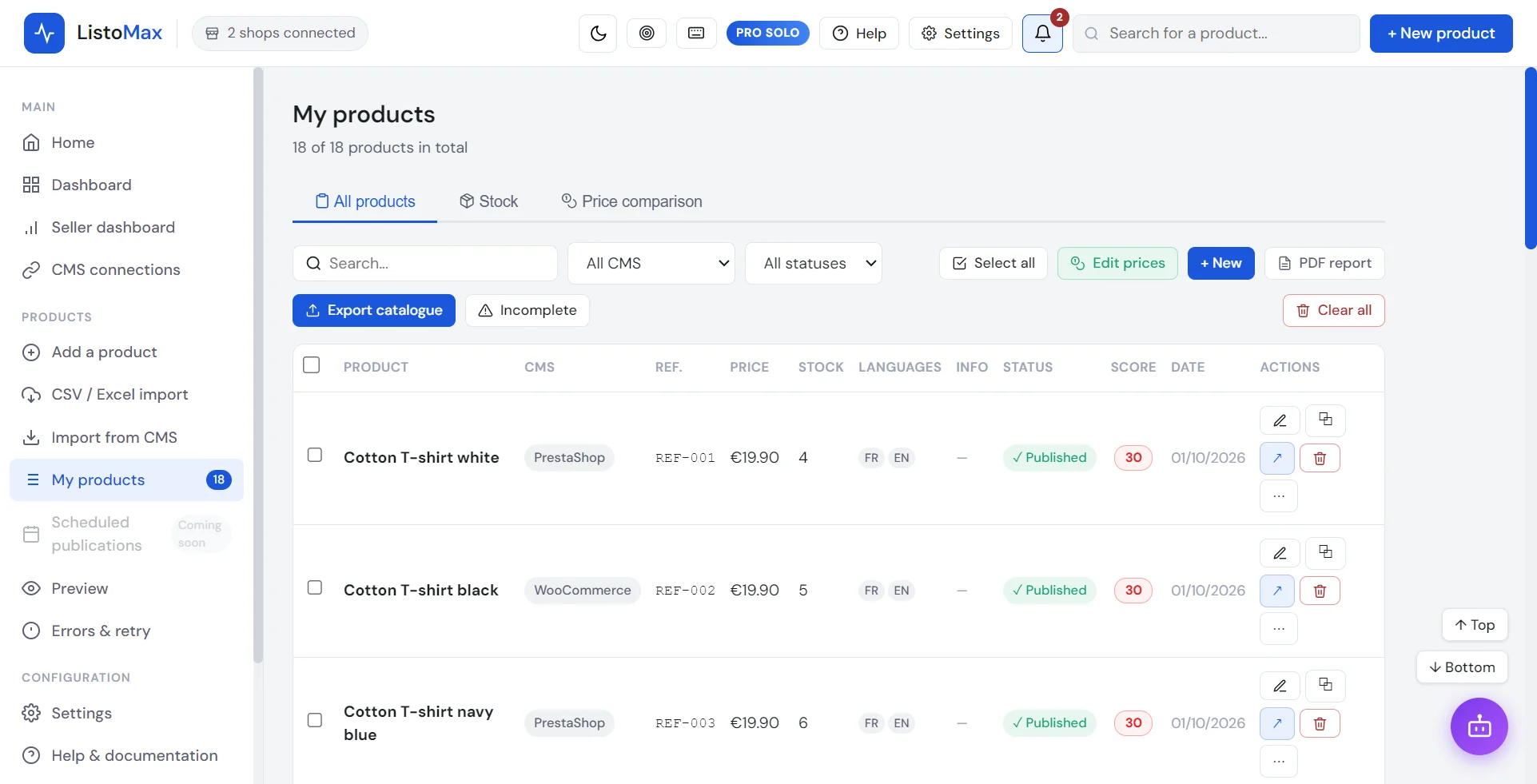Generate the PDF report
Viewport: 1537px width, 784px height.
click(x=1324, y=263)
